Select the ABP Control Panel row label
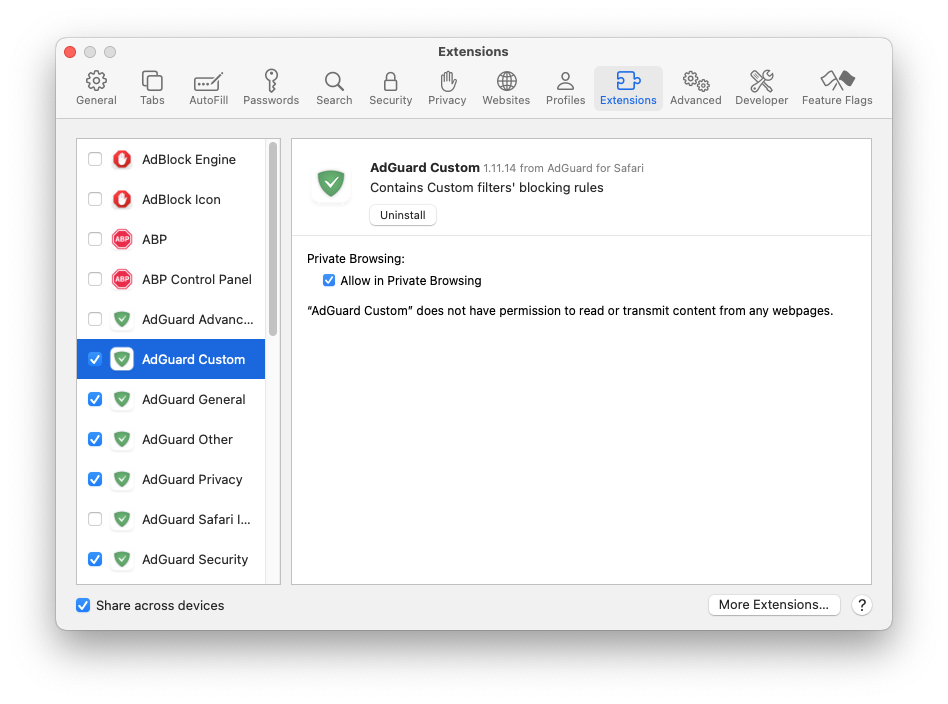Viewport: 948px width, 704px height. pyautogui.click(x=196, y=279)
